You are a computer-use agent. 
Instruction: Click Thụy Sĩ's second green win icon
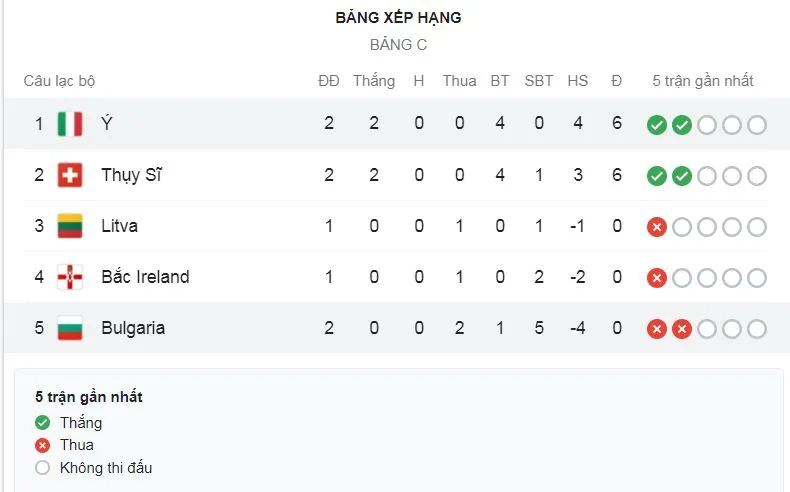coord(681,176)
